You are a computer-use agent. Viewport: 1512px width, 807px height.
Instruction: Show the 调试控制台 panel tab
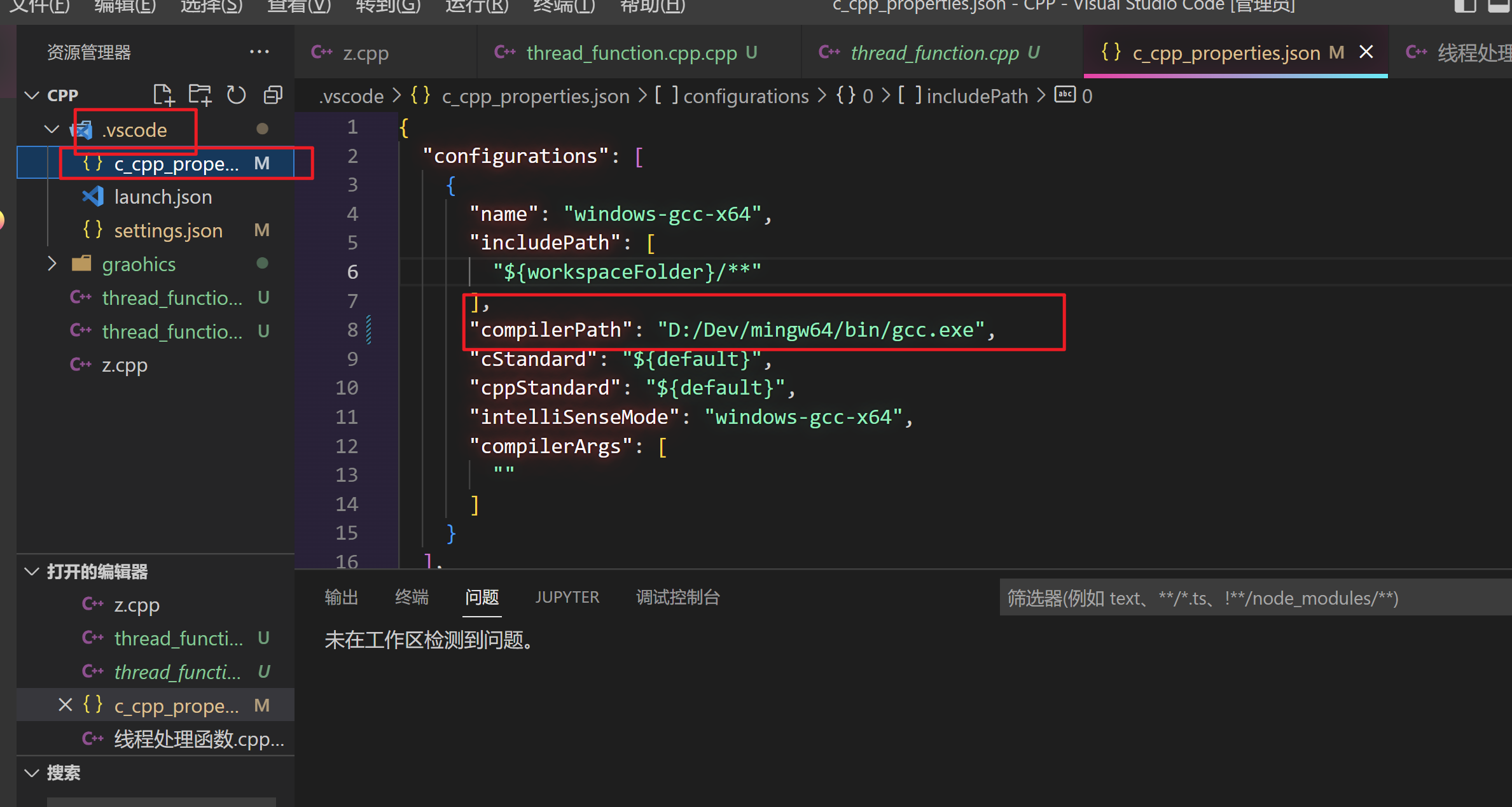(x=678, y=597)
